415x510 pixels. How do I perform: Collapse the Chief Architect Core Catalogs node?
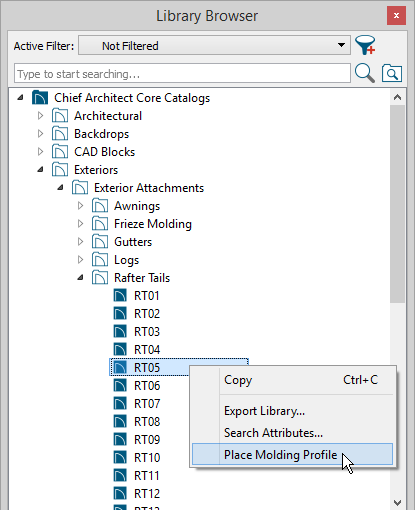point(20,98)
